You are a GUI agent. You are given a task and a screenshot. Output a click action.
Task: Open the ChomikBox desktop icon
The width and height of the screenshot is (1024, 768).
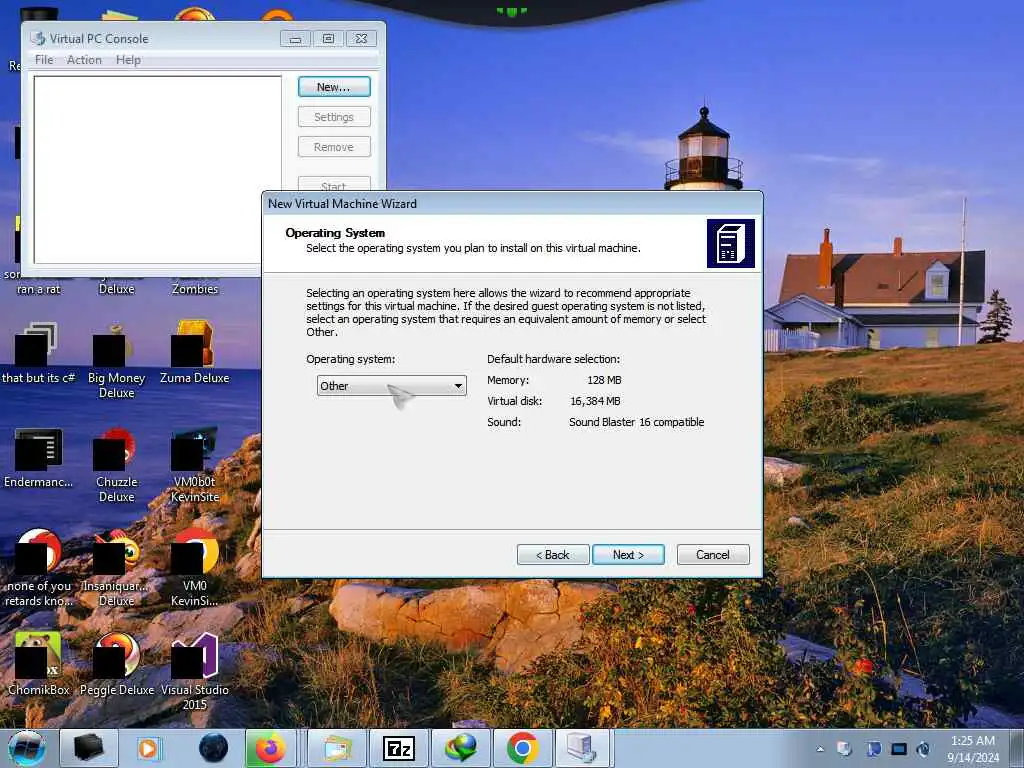[x=38, y=665]
